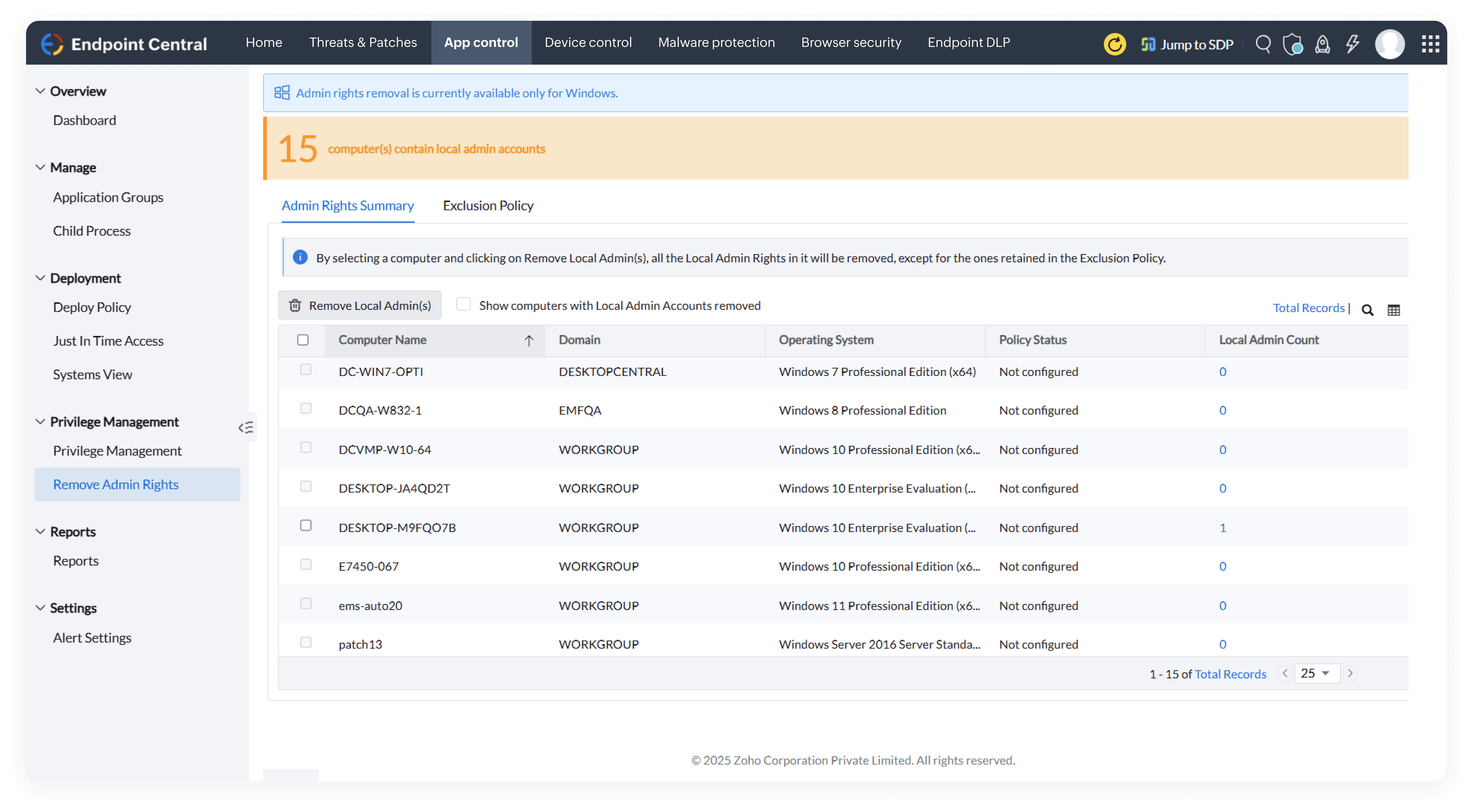The image size is (1473, 812).
Task: Select the DESKTOP-M9FQO7B row checkbox
Action: [x=306, y=525]
